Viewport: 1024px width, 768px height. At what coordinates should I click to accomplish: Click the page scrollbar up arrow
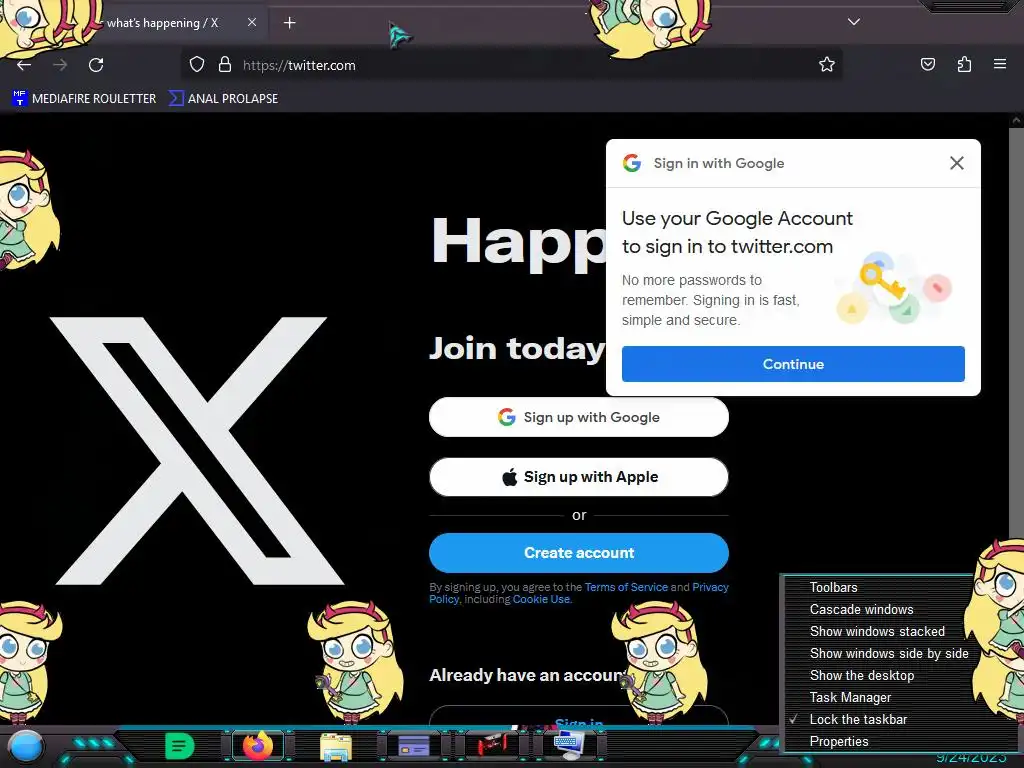(1016, 120)
